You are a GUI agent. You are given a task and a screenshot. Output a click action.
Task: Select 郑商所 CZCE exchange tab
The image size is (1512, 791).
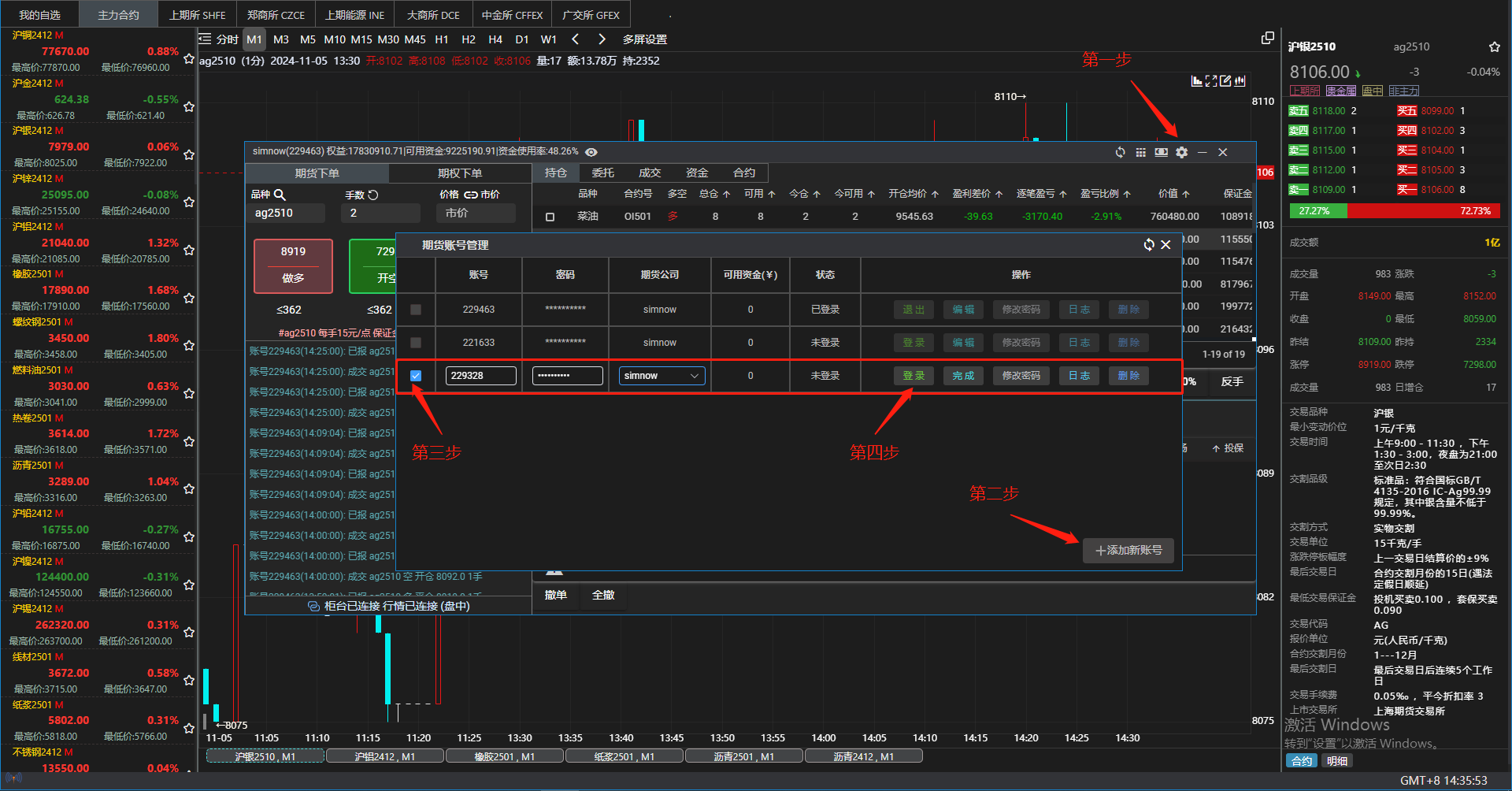(x=276, y=15)
